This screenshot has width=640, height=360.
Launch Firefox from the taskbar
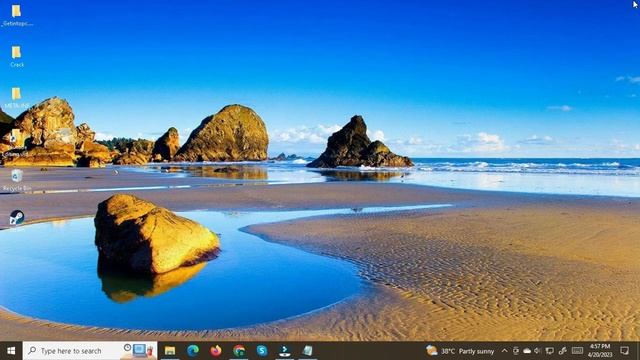(216, 351)
